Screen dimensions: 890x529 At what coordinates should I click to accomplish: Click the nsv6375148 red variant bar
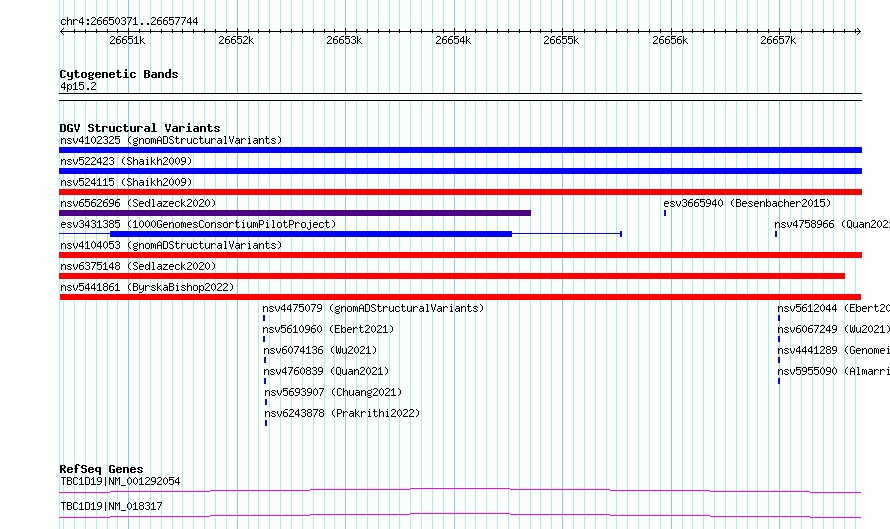(x=452, y=276)
